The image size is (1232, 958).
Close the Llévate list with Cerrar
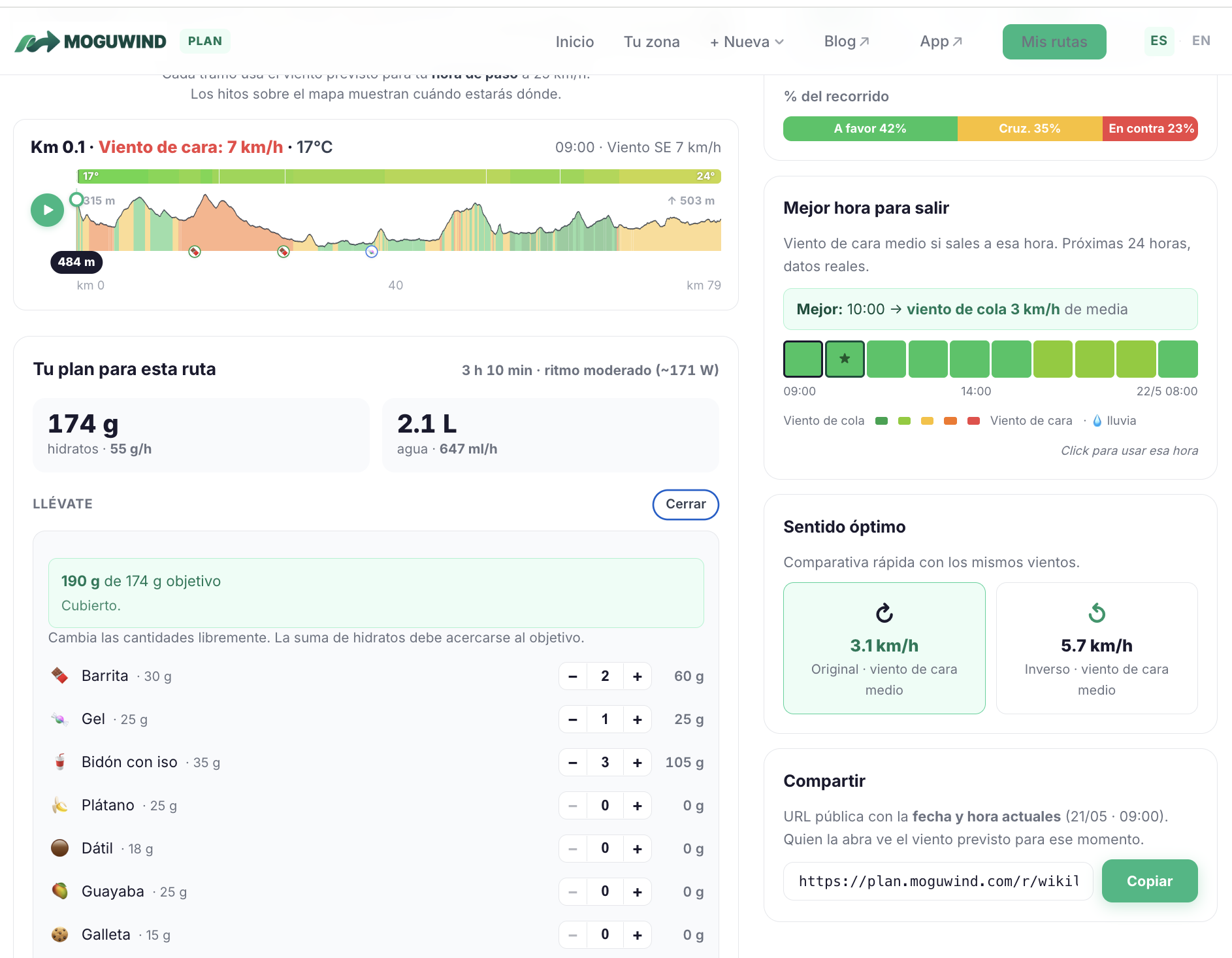(x=685, y=504)
